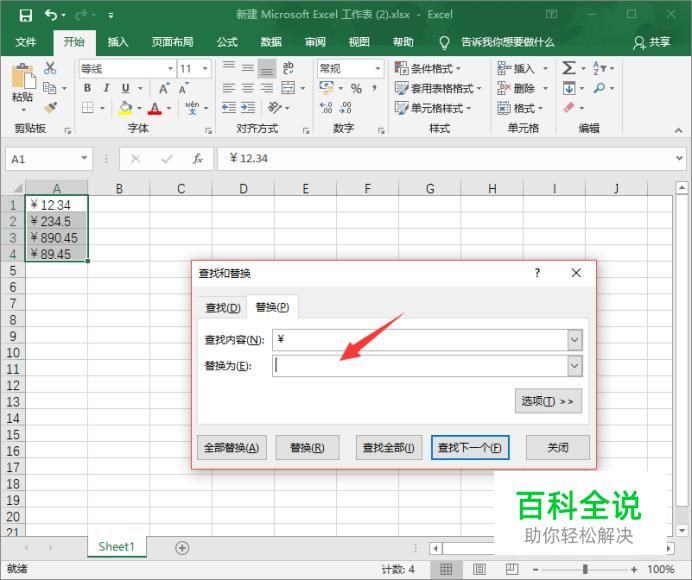Toggle Bold formatting
The width and height of the screenshot is (692, 580).
87,88
